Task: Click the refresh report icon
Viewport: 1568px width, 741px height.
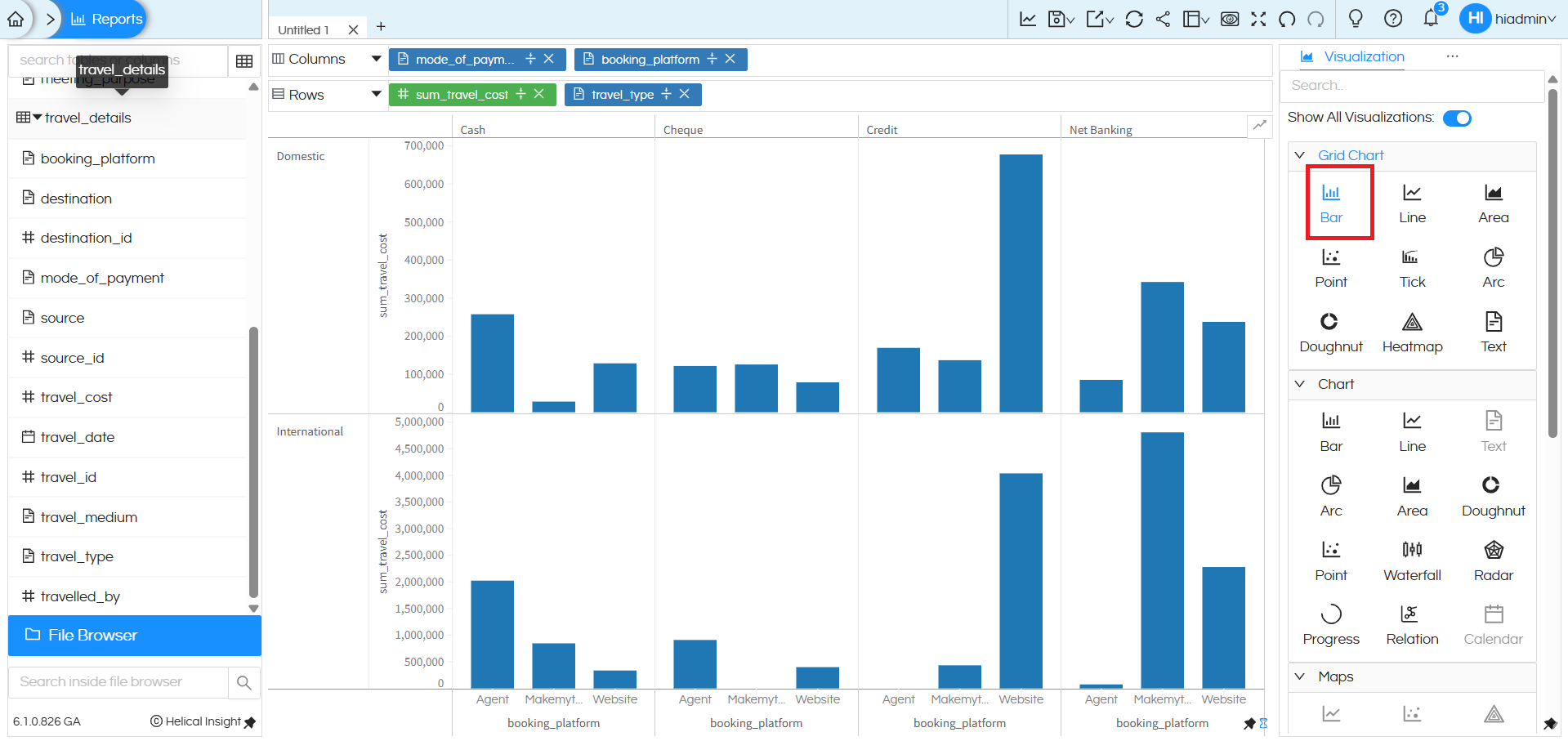Action: point(1134,18)
